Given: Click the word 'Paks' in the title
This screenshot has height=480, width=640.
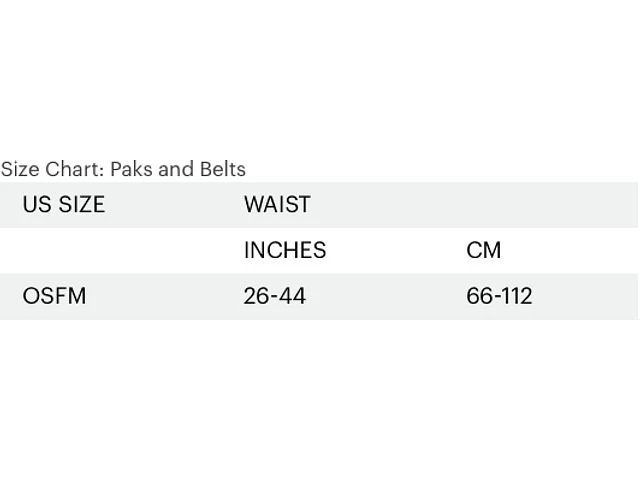Looking at the screenshot, I should [x=131, y=169].
